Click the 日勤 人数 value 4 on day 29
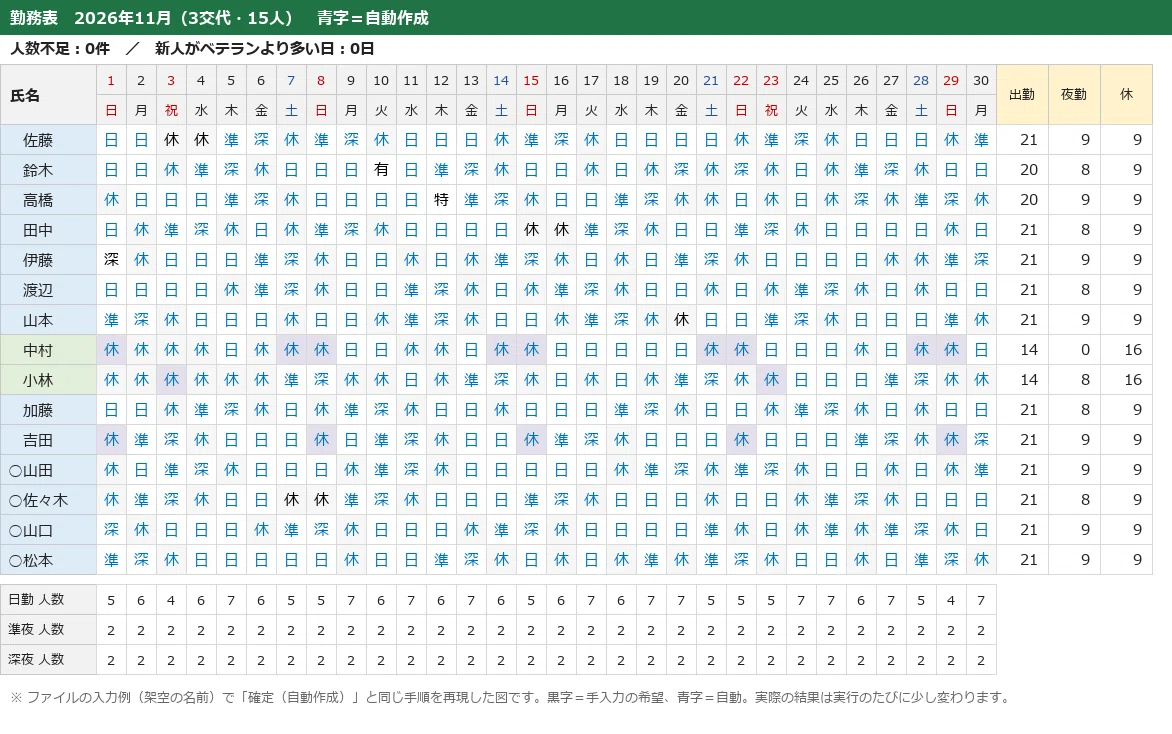1172x734 pixels. 951,600
